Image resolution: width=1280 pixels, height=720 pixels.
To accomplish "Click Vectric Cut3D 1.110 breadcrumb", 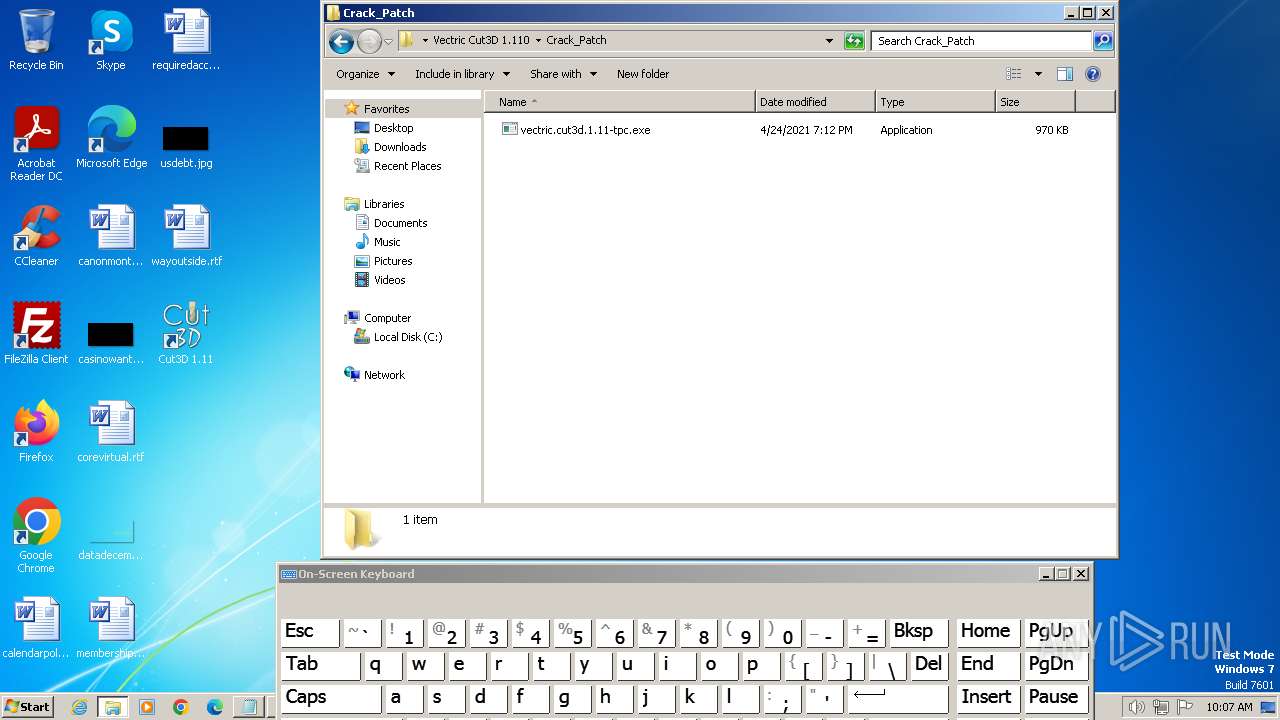I will pyautogui.click(x=481, y=41).
